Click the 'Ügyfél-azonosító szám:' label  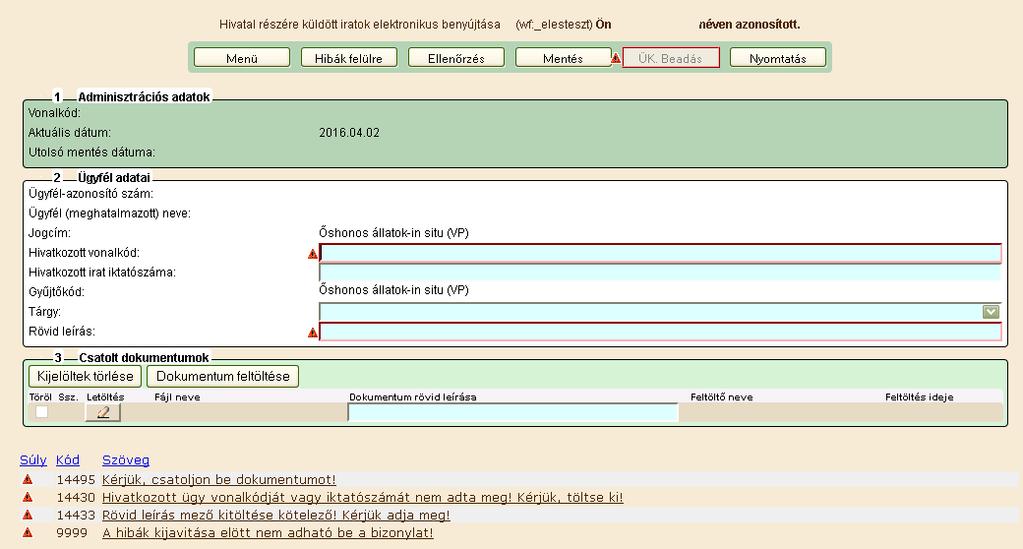[91, 194]
